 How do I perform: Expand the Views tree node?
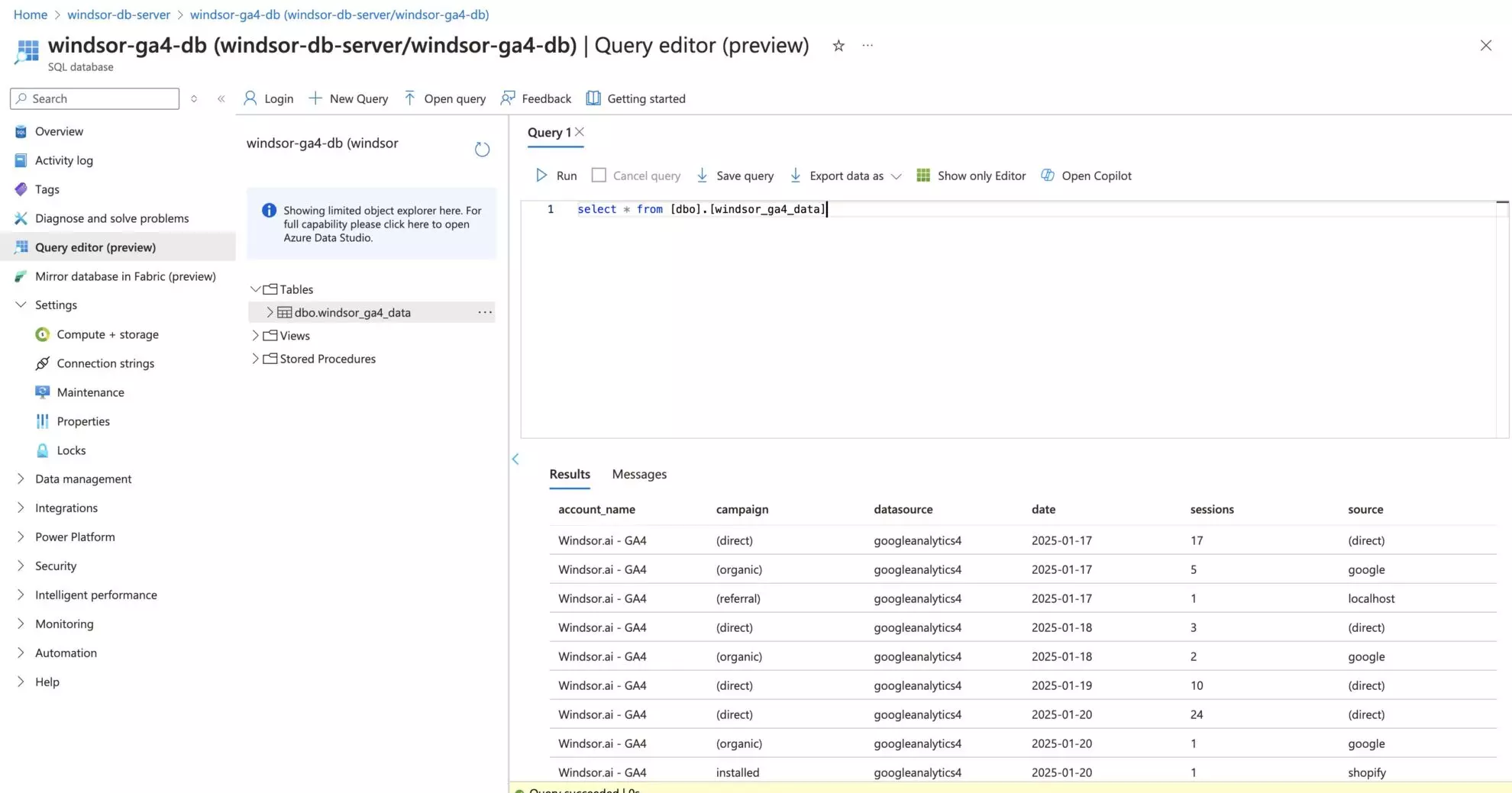[255, 336]
